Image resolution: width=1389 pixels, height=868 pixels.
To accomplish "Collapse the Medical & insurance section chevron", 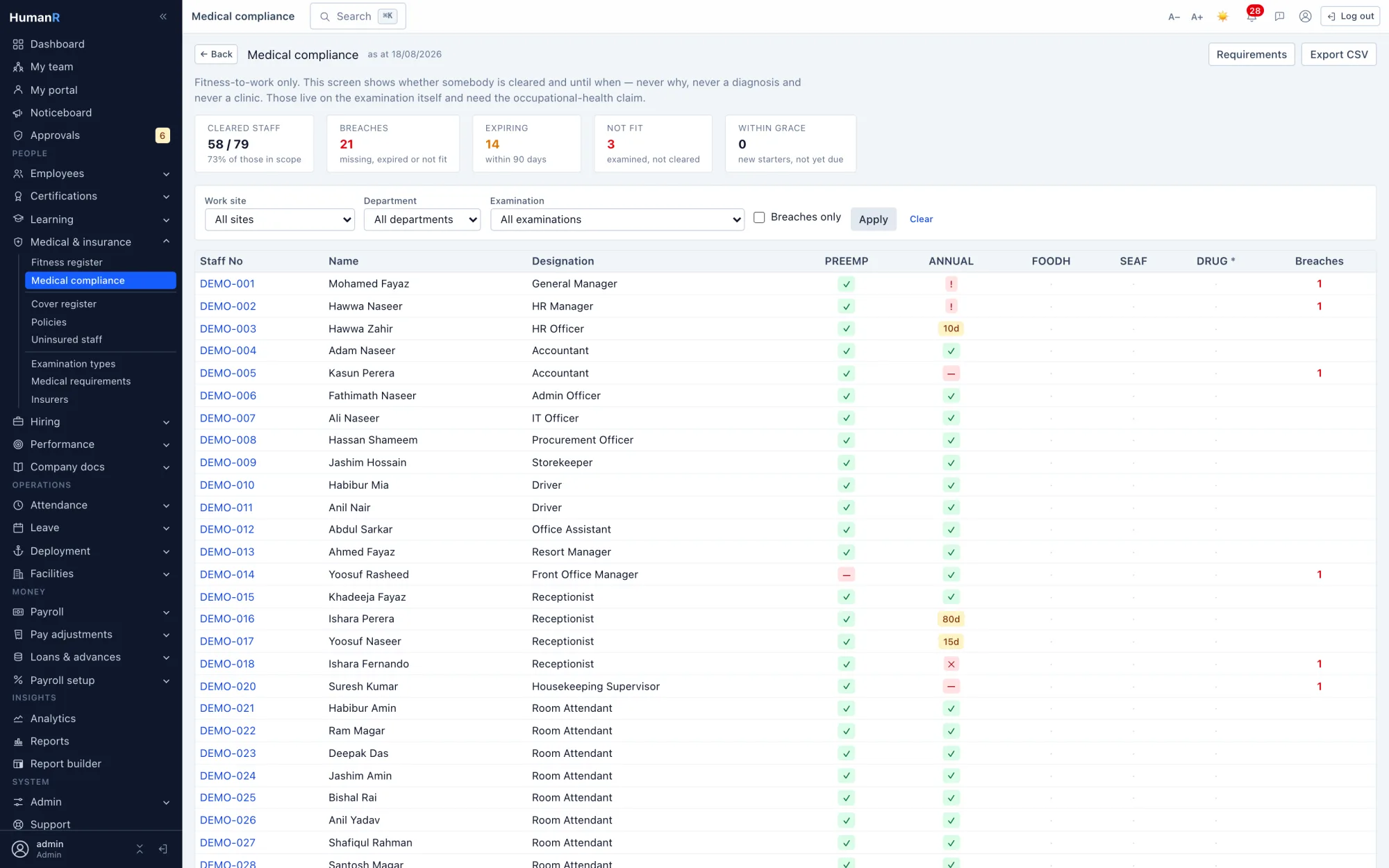I will click(167, 242).
